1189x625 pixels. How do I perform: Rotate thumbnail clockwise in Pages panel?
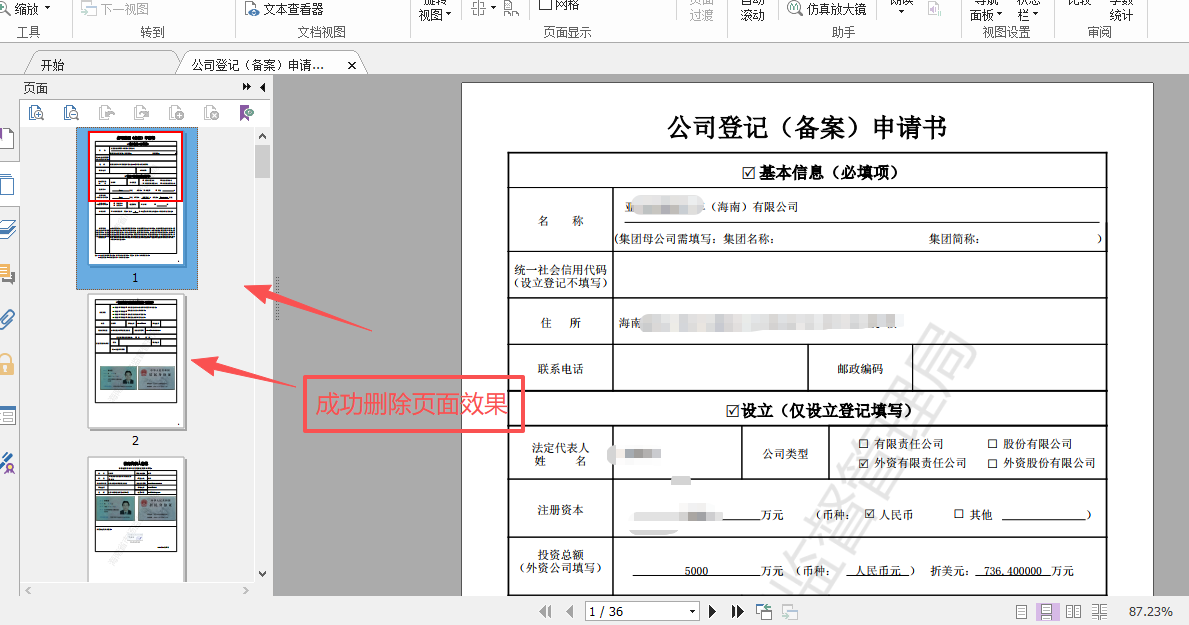(141, 113)
